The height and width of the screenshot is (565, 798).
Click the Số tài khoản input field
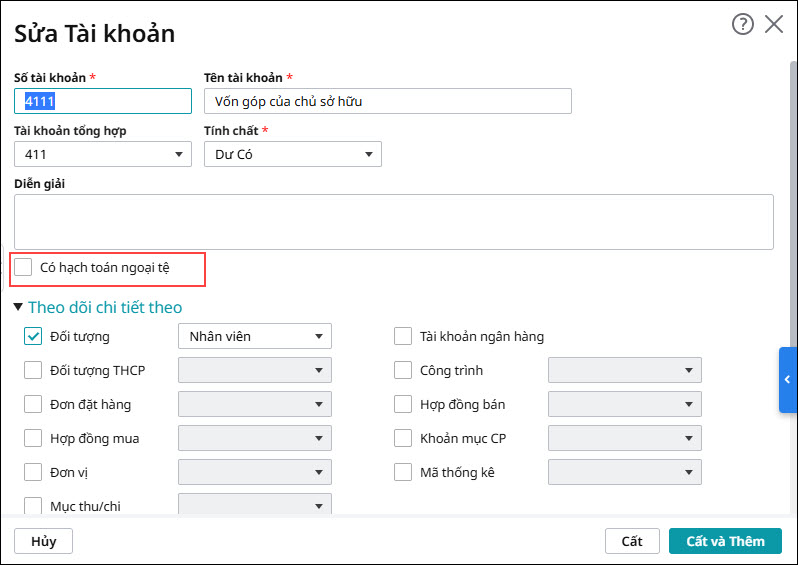pyautogui.click(x=102, y=101)
